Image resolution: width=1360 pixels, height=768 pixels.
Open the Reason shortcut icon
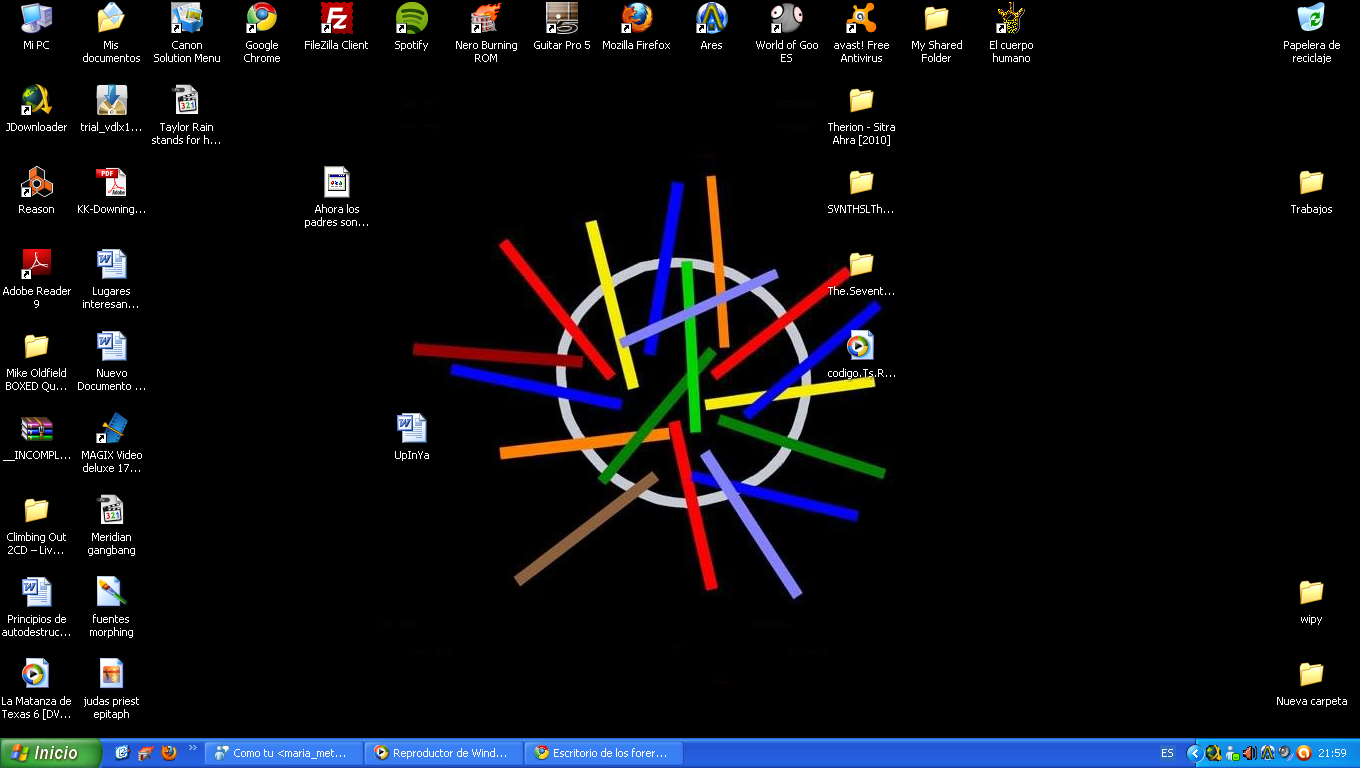point(37,192)
